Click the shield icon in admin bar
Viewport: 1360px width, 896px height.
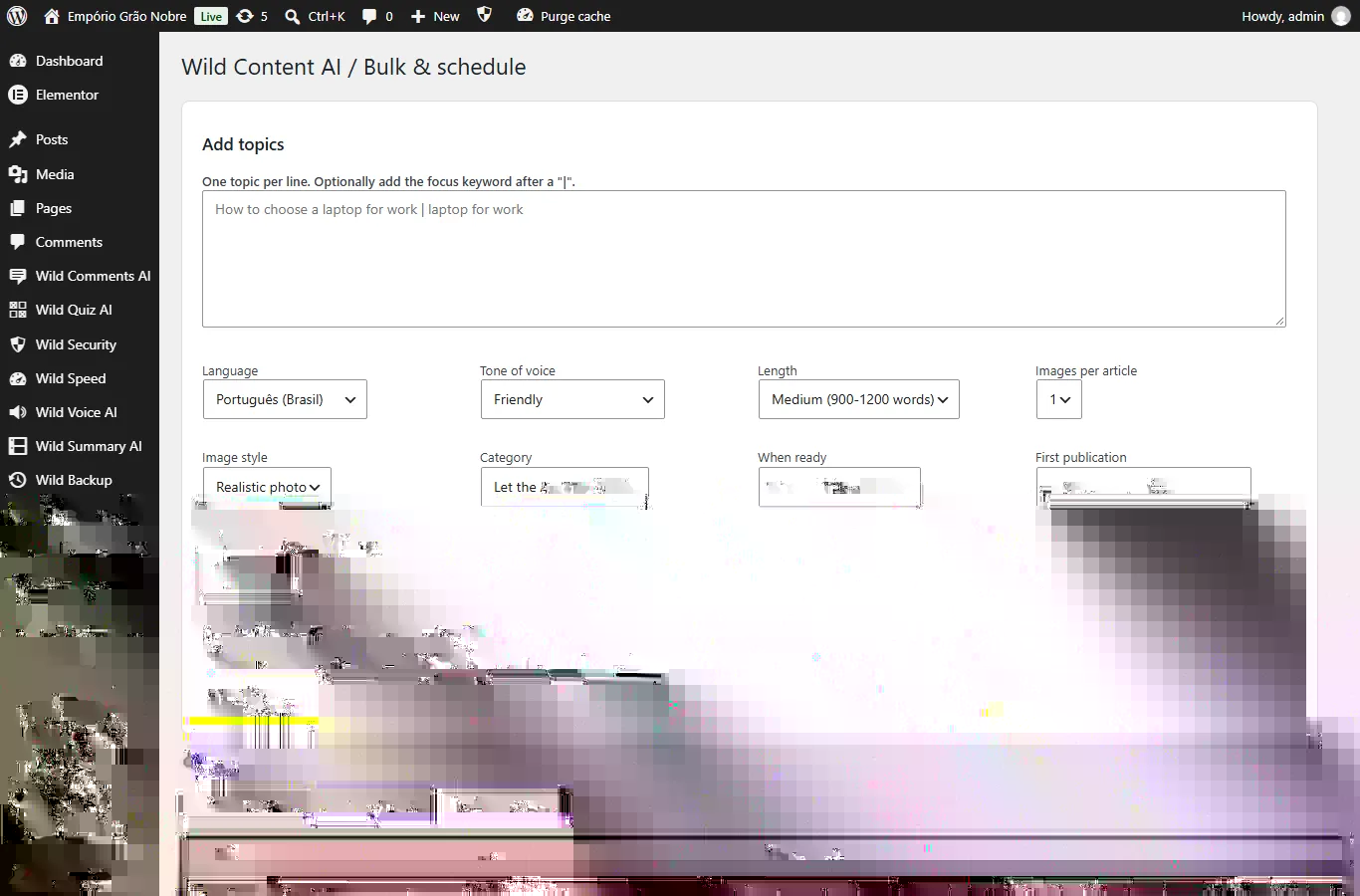[485, 15]
